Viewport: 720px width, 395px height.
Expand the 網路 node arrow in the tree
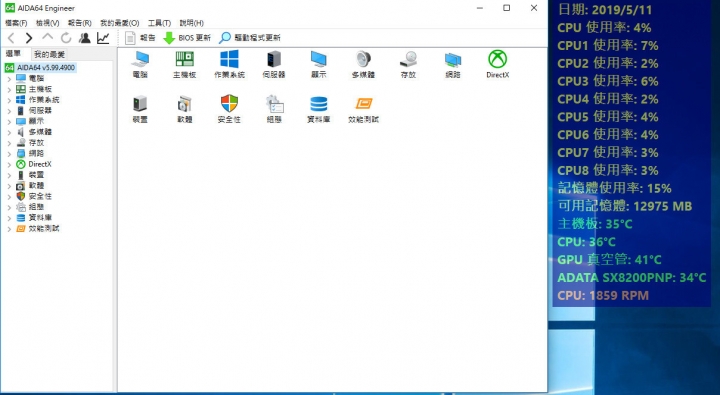tap(9, 153)
